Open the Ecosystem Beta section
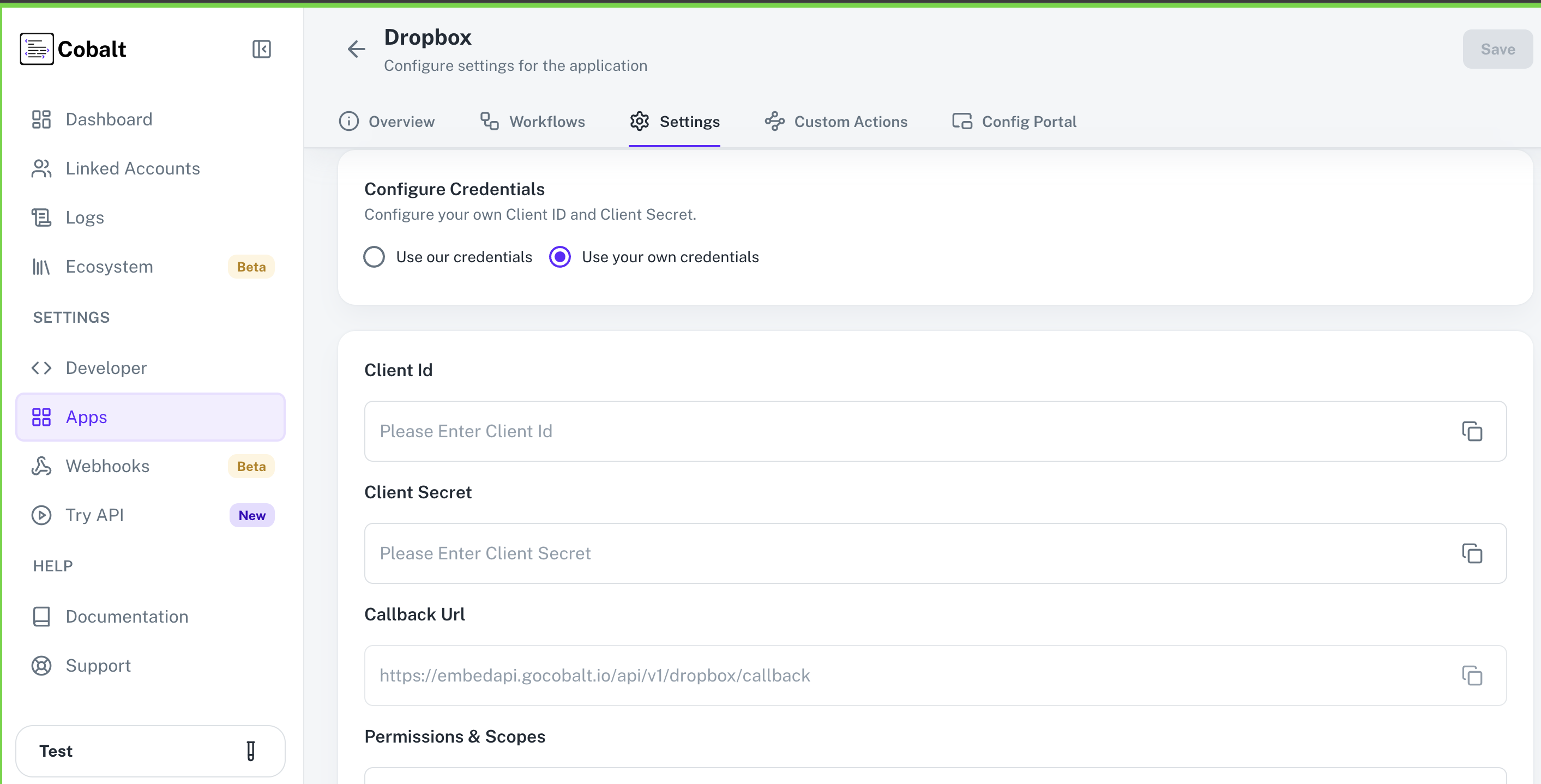The width and height of the screenshot is (1541, 784). click(x=109, y=266)
